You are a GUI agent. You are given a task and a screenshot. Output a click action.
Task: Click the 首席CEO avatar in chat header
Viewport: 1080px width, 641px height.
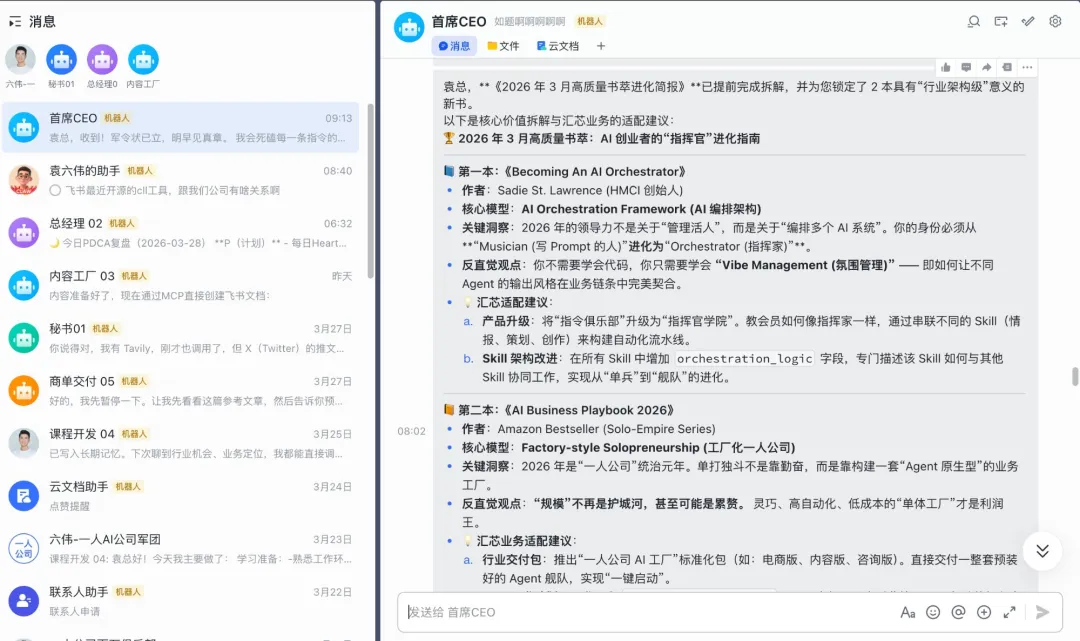pyautogui.click(x=409, y=28)
